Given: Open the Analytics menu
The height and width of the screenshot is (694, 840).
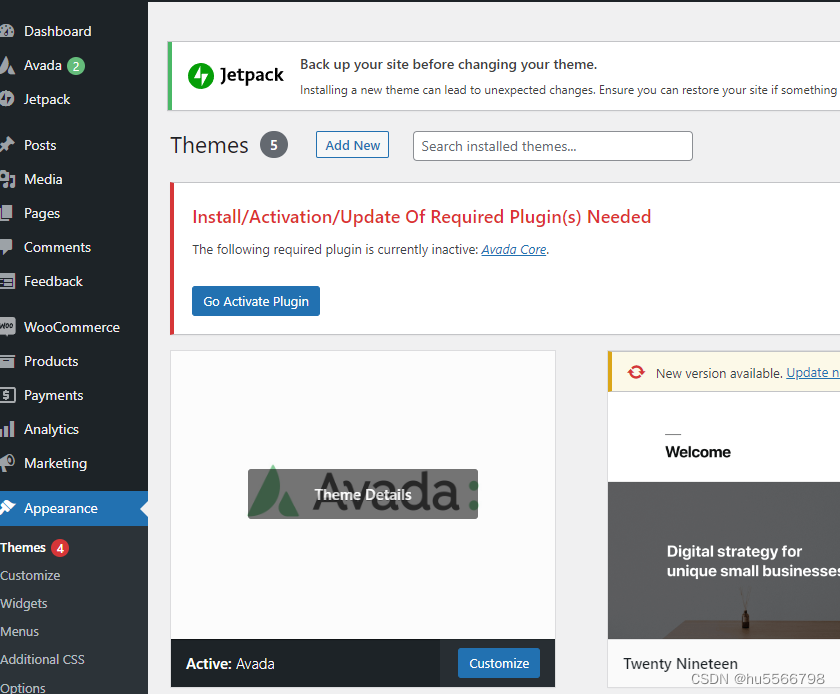Looking at the screenshot, I should coord(51,429).
